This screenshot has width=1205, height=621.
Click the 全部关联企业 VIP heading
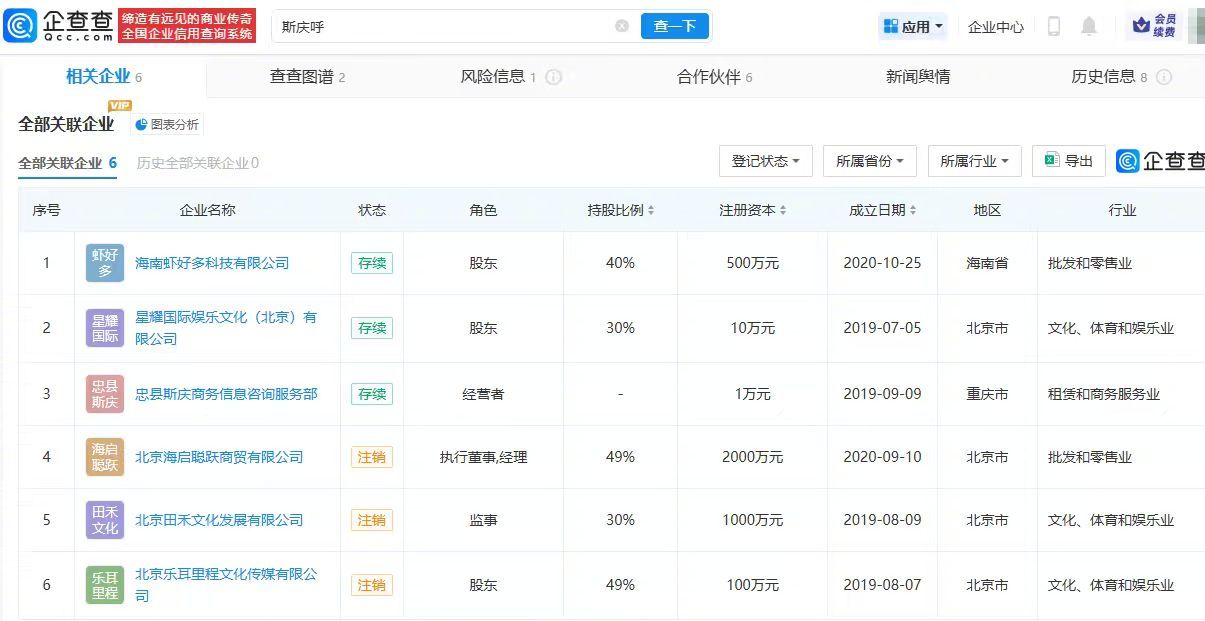pos(66,125)
